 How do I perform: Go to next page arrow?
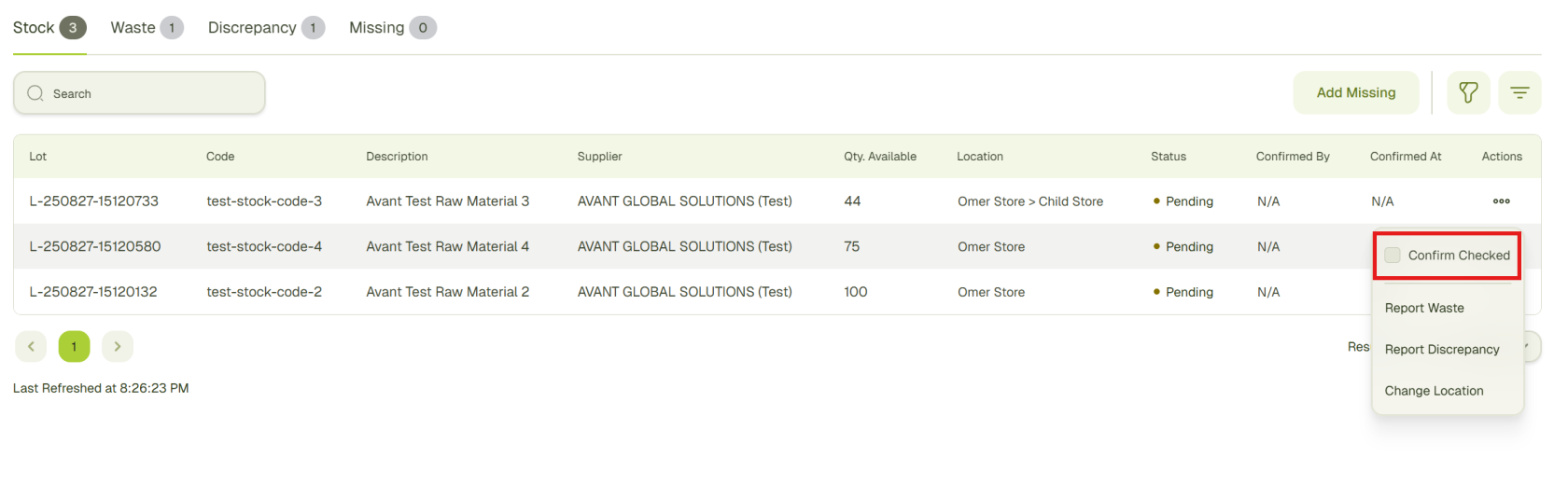(x=118, y=347)
